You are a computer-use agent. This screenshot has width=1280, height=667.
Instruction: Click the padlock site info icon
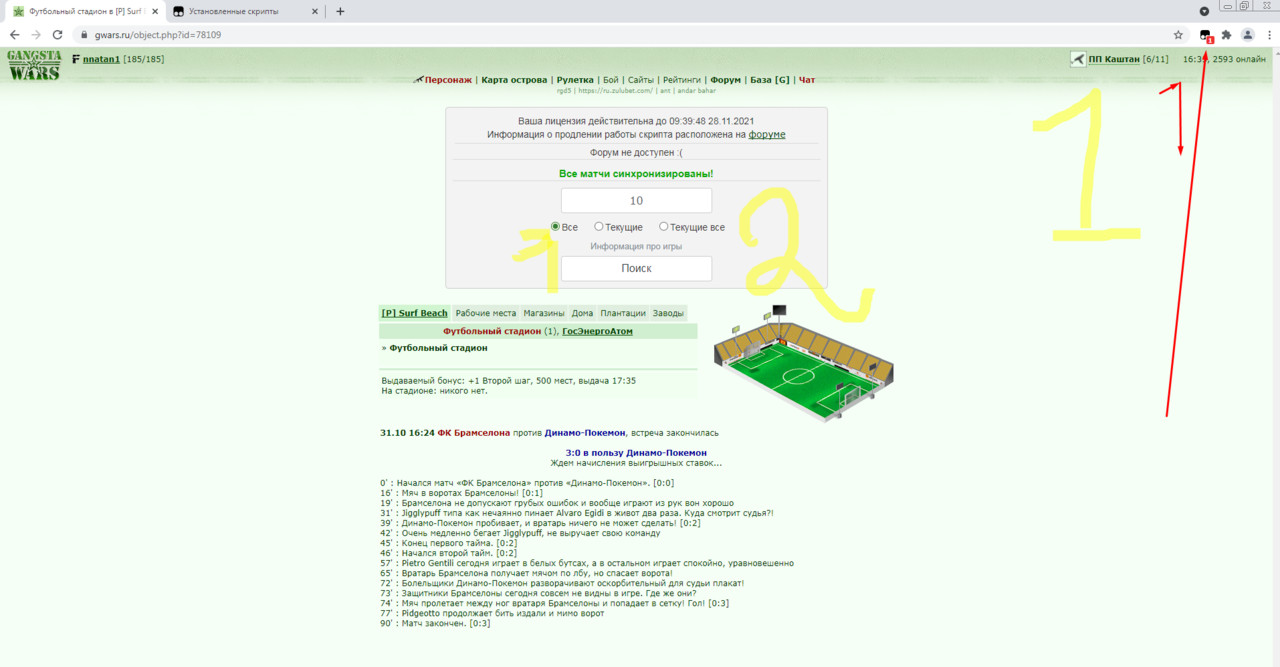(84, 35)
